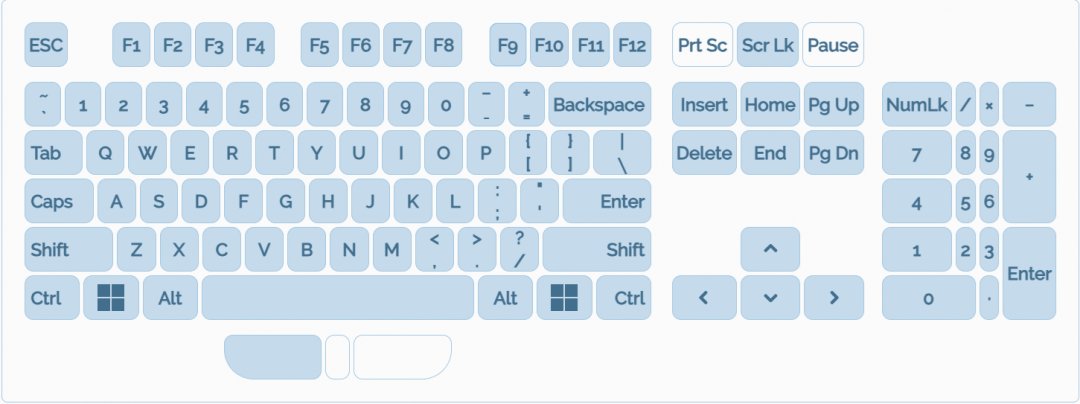1080x404 pixels.
Task: Click the up arrow key
Action: 770,249
